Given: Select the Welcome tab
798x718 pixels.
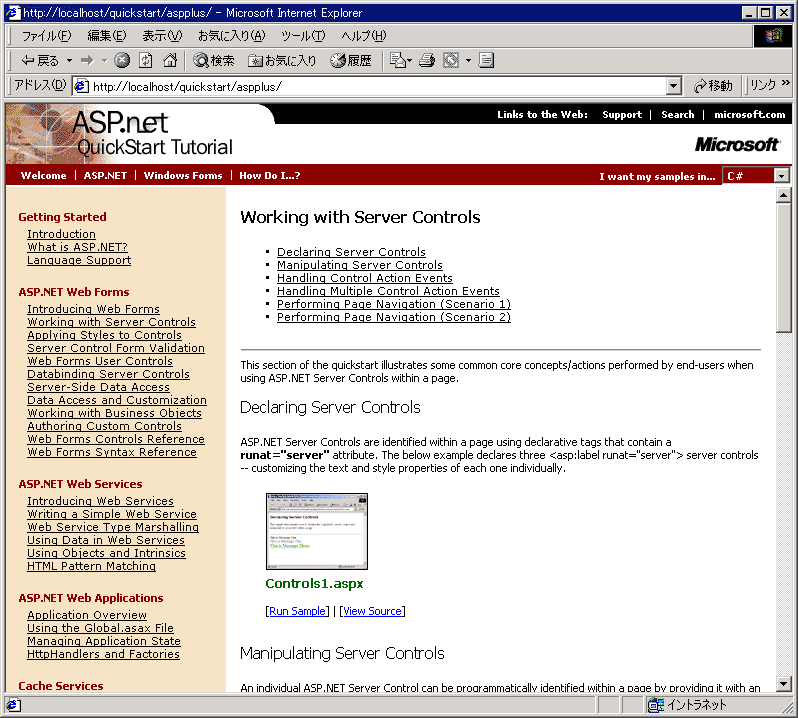Looking at the screenshot, I should pyautogui.click(x=43, y=176).
